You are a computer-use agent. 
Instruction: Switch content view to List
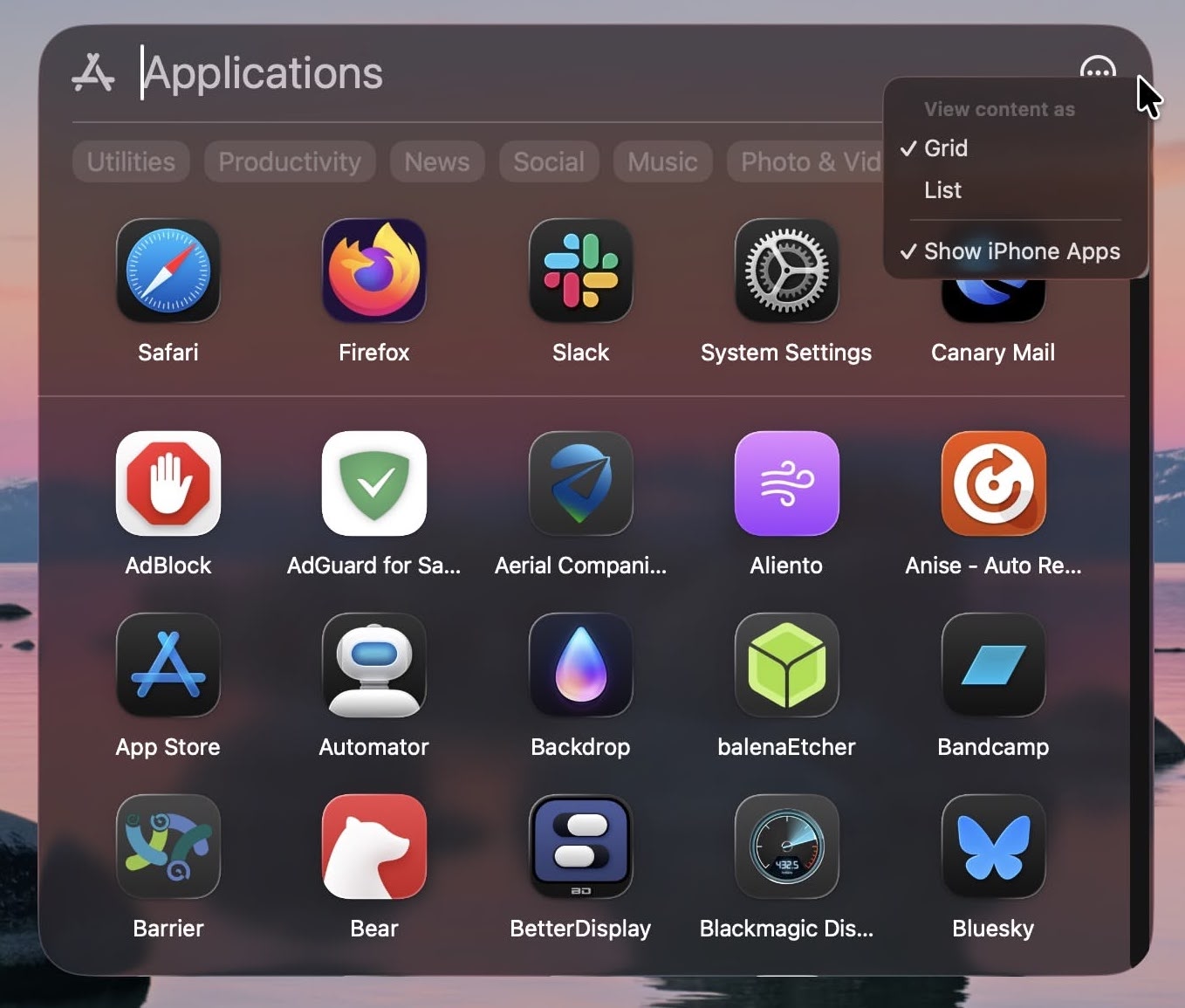coord(942,190)
